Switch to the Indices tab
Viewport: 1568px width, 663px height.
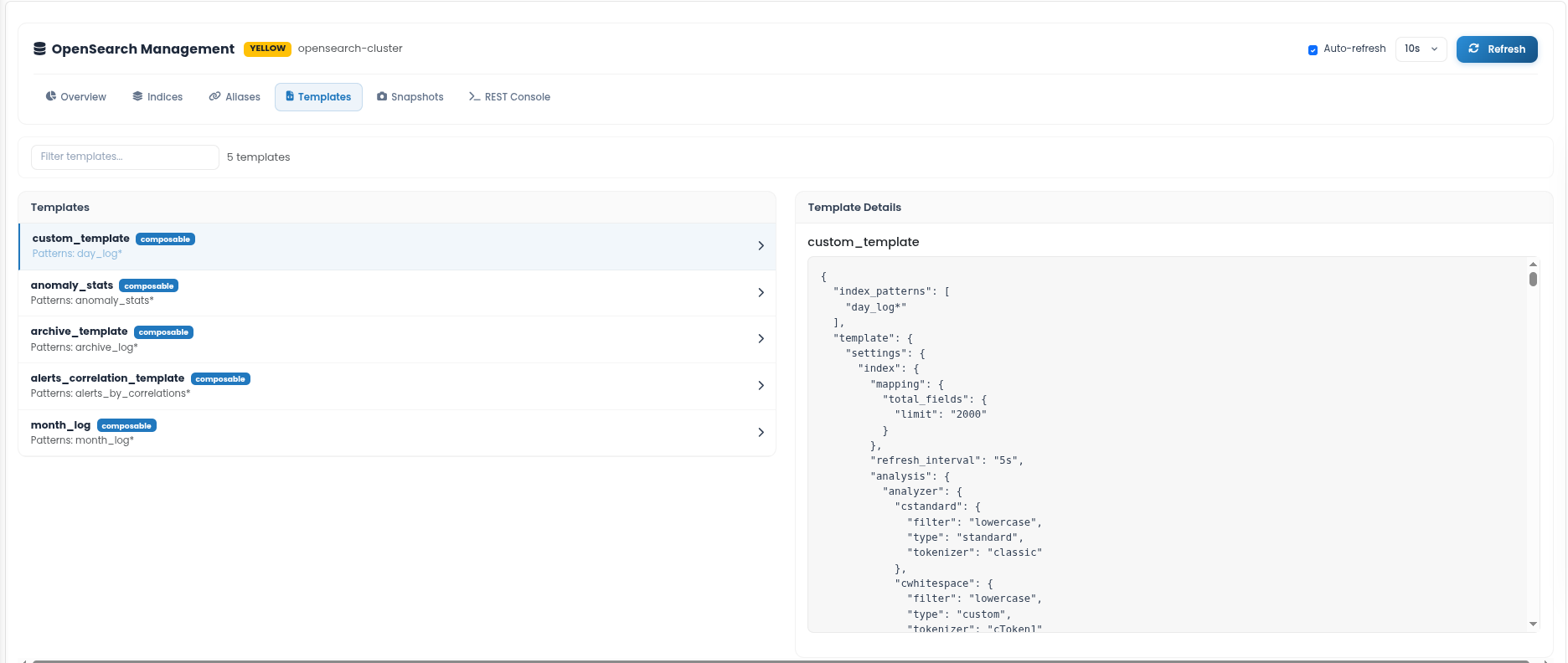(x=157, y=97)
